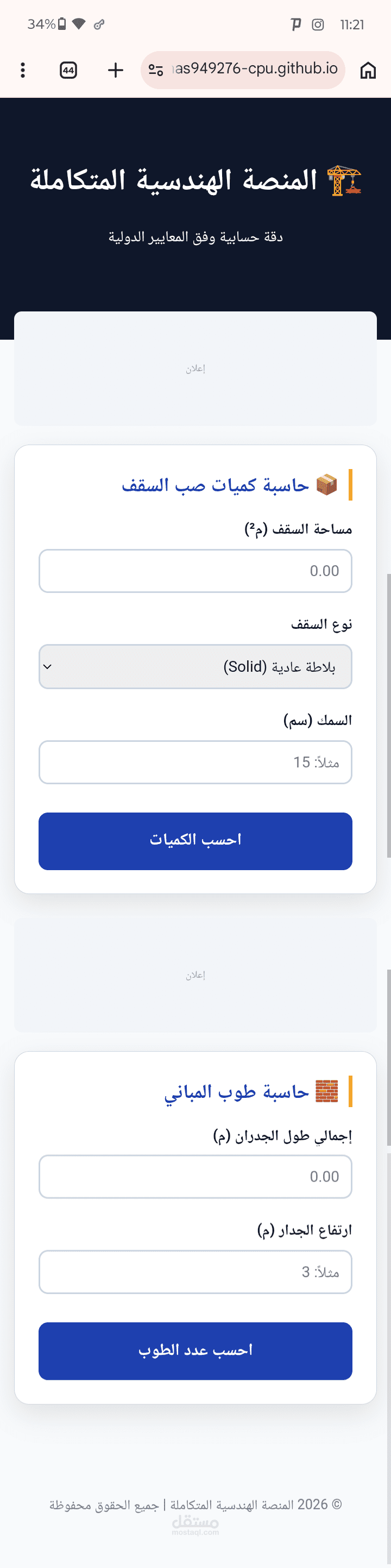Image resolution: width=391 pixels, height=1568 pixels.
Task: Open the browser kebab menu
Action: tap(22, 70)
